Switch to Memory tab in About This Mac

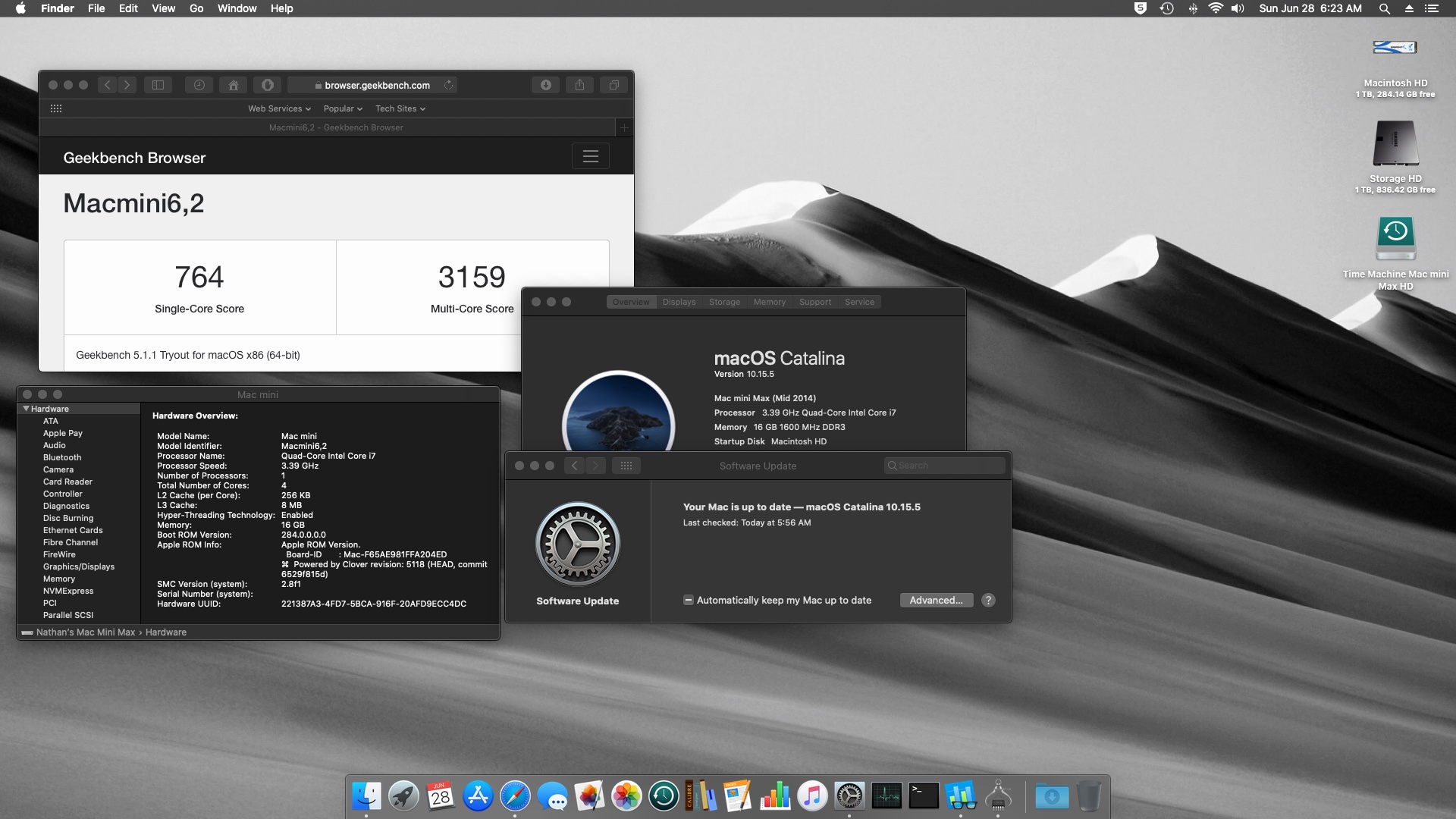pyautogui.click(x=770, y=302)
